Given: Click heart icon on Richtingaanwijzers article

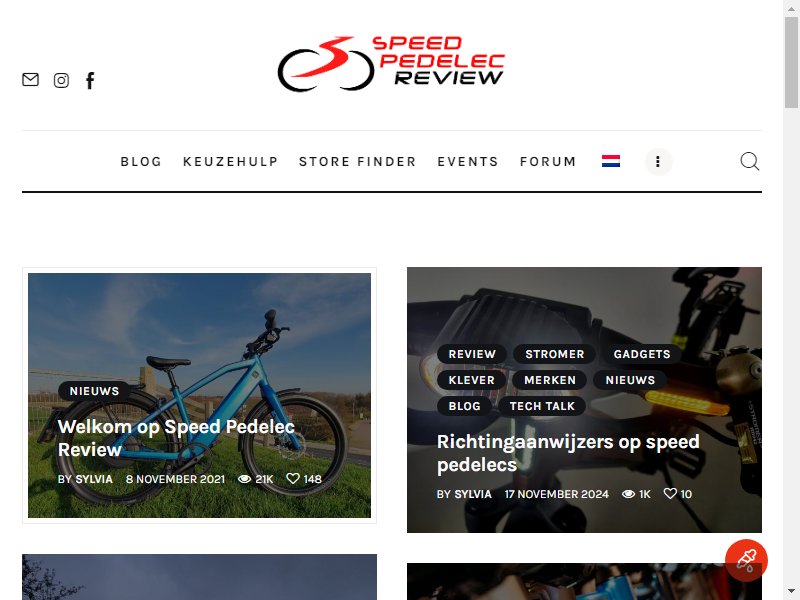Looking at the screenshot, I should click(x=670, y=493).
